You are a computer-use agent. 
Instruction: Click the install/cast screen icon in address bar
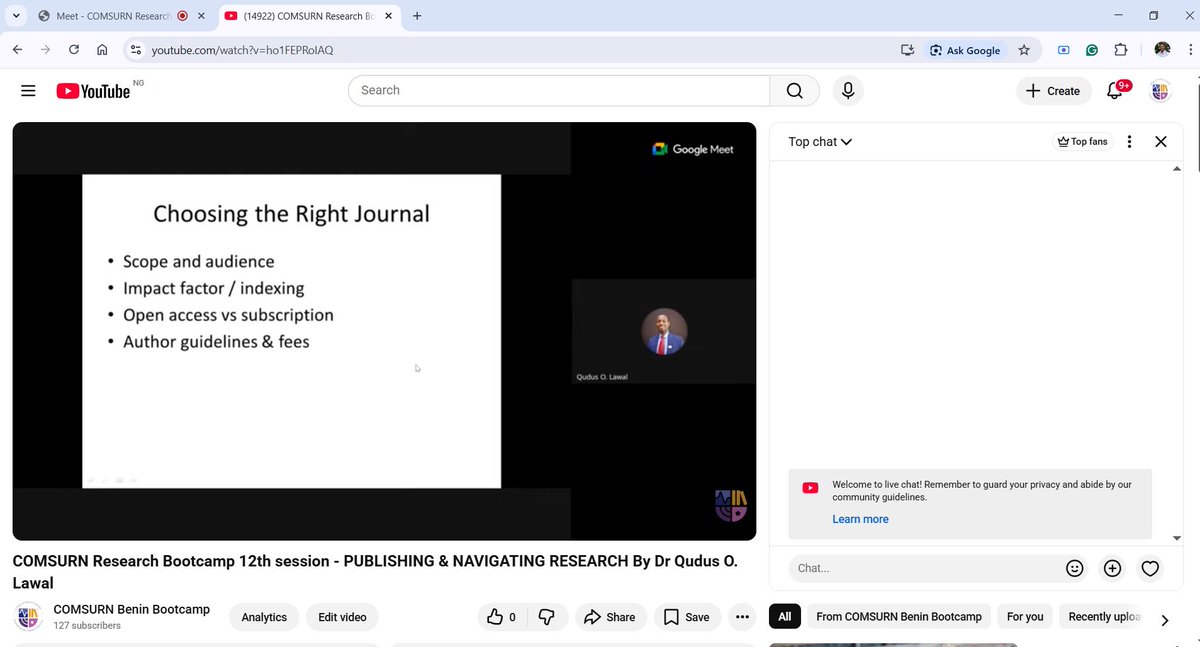click(908, 50)
